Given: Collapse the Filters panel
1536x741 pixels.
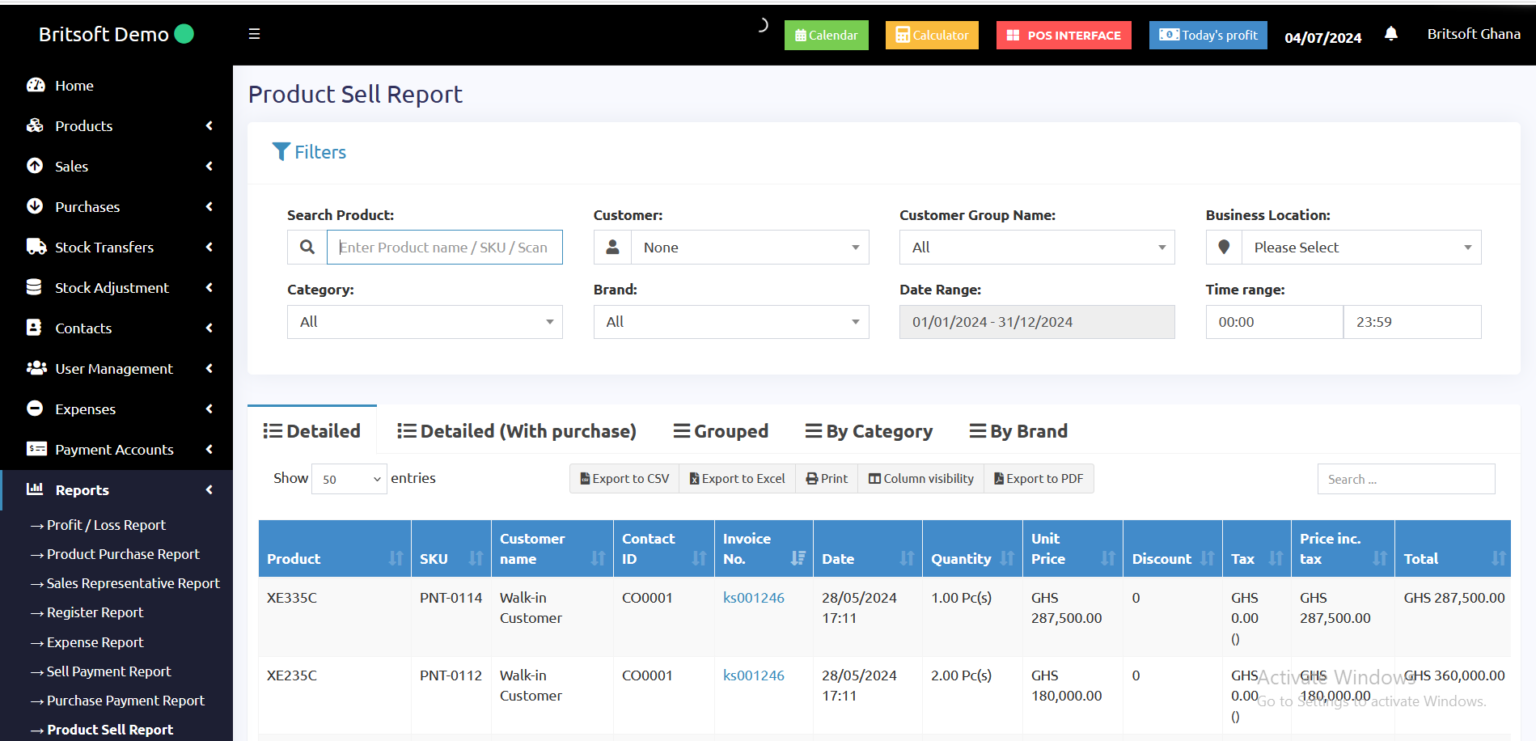Looking at the screenshot, I should 309,151.
